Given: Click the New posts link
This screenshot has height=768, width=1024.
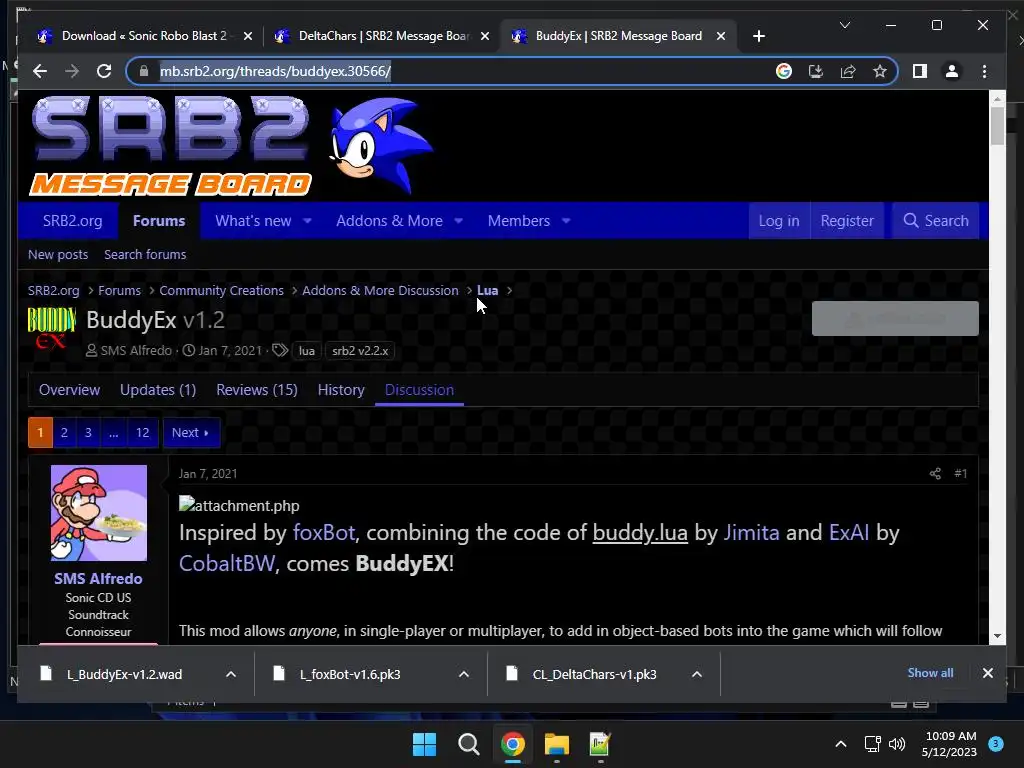Looking at the screenshot, I should 57,255.
